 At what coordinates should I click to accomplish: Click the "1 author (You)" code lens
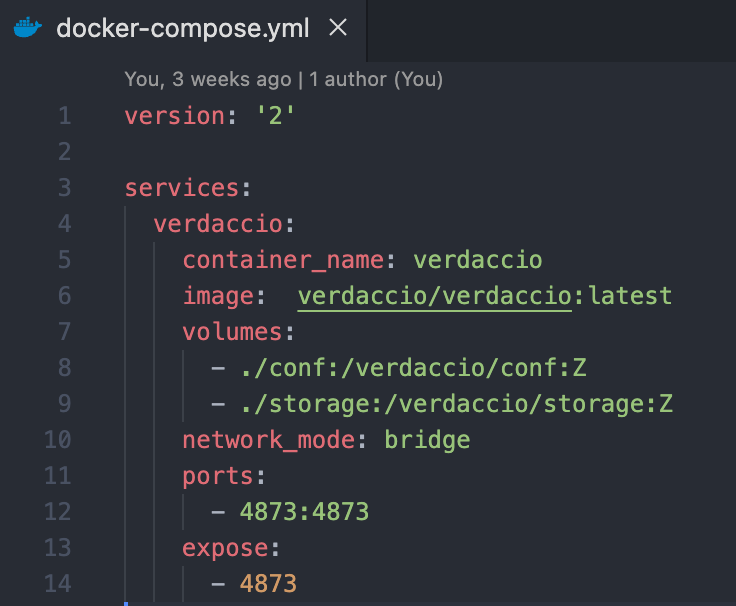pos(376,78)
